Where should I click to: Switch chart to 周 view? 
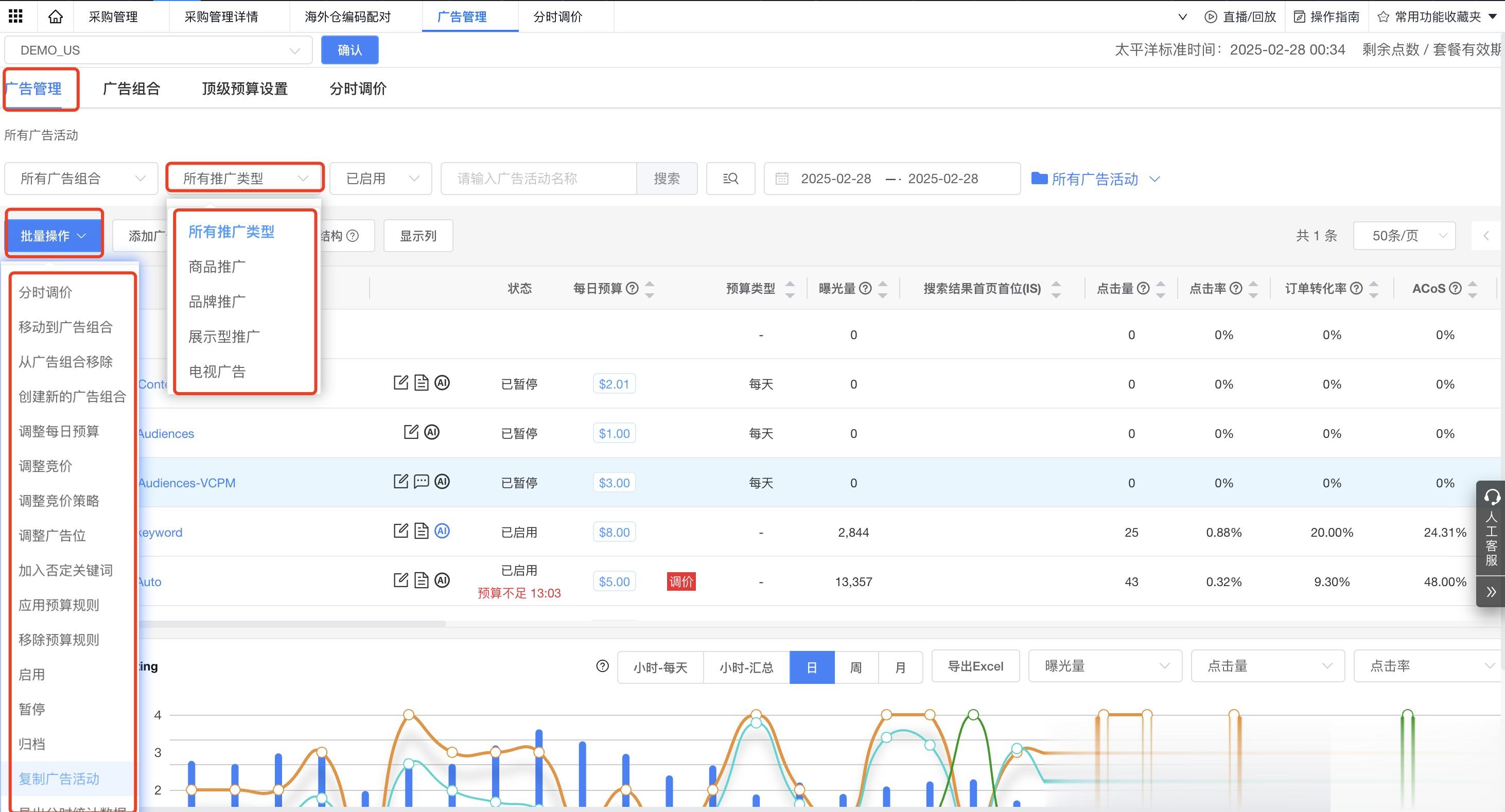point(856,667)
